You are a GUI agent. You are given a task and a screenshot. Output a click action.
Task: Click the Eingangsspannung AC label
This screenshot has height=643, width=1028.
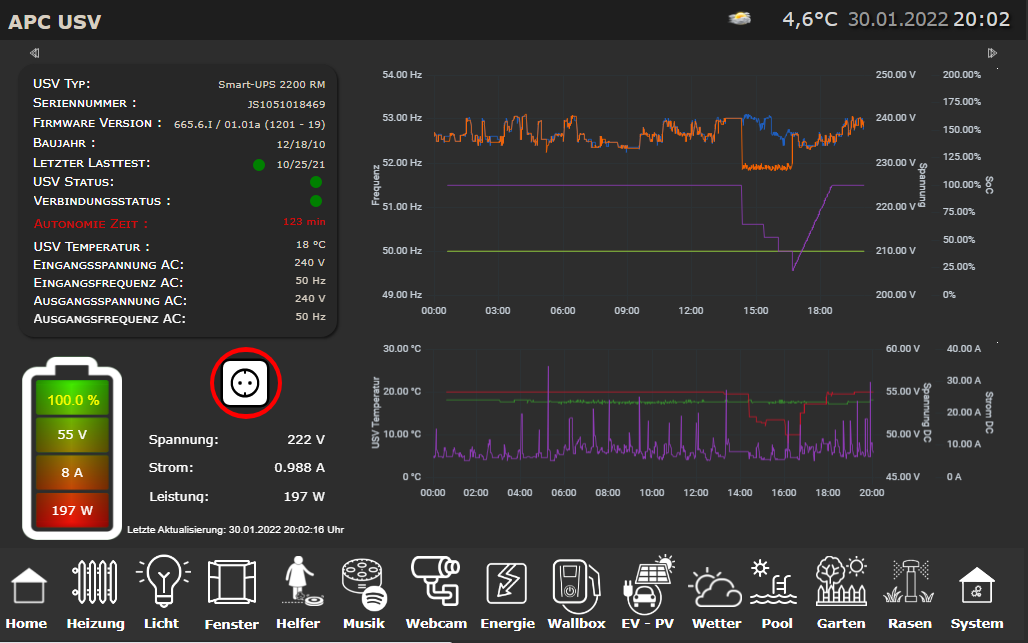[109, 265]
